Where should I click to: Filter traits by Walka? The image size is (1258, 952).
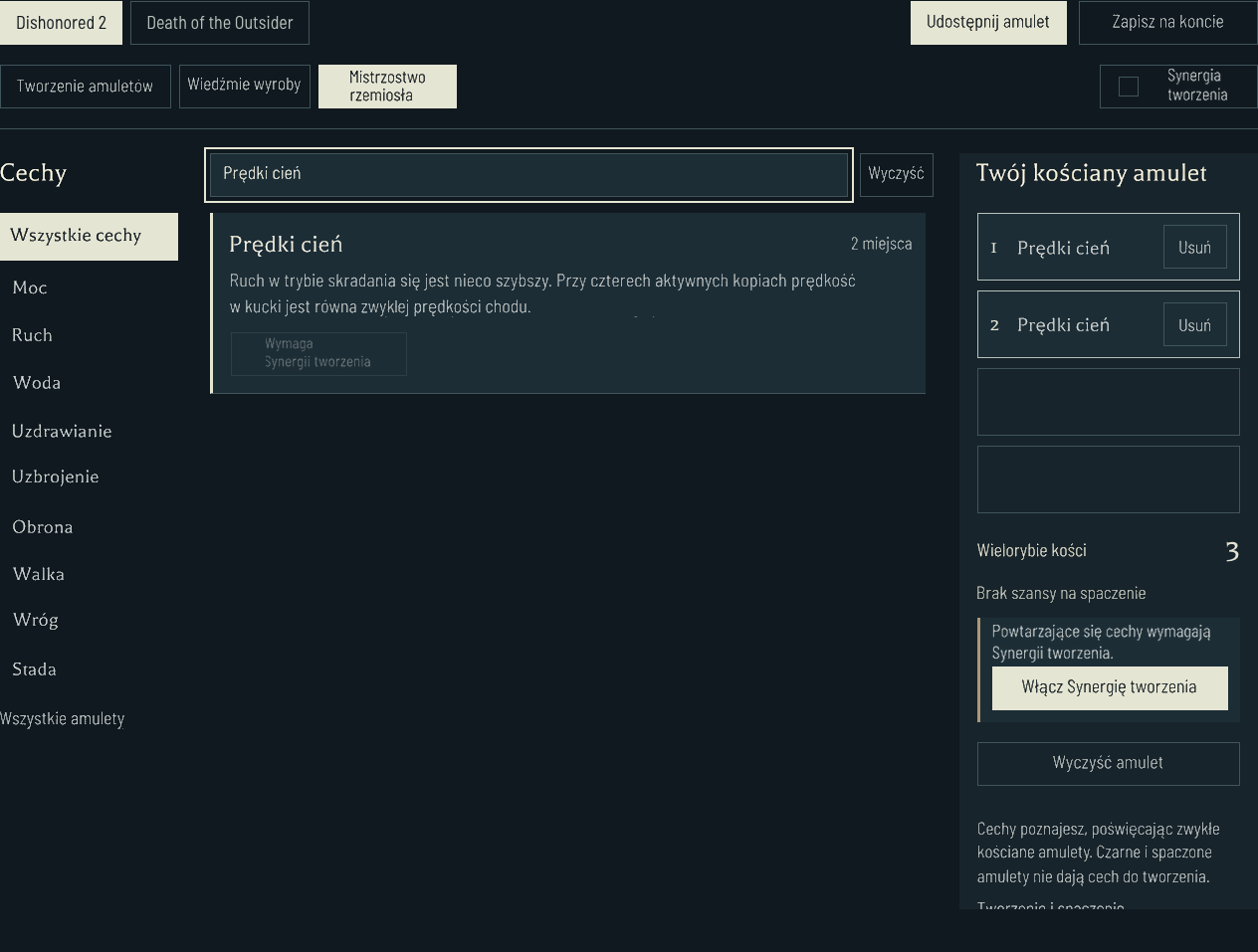click(x=39, y=574)
